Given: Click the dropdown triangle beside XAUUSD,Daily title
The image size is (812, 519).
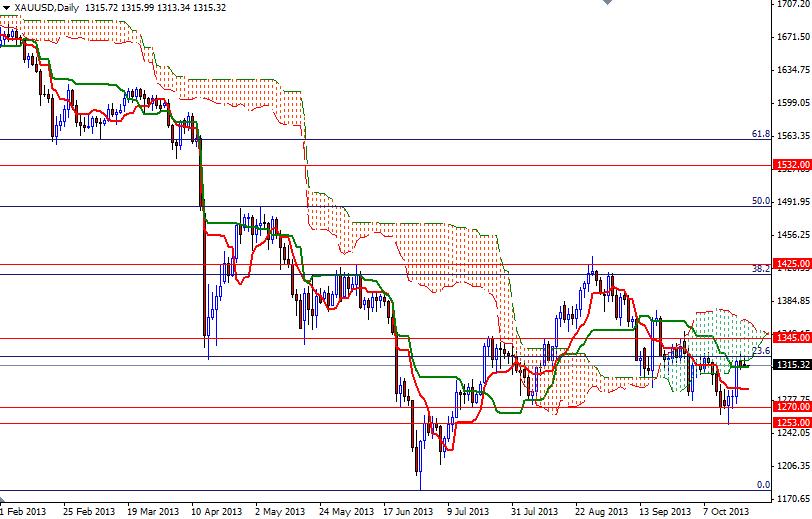Looking at the screenshot, I should (x=6, y=8).
